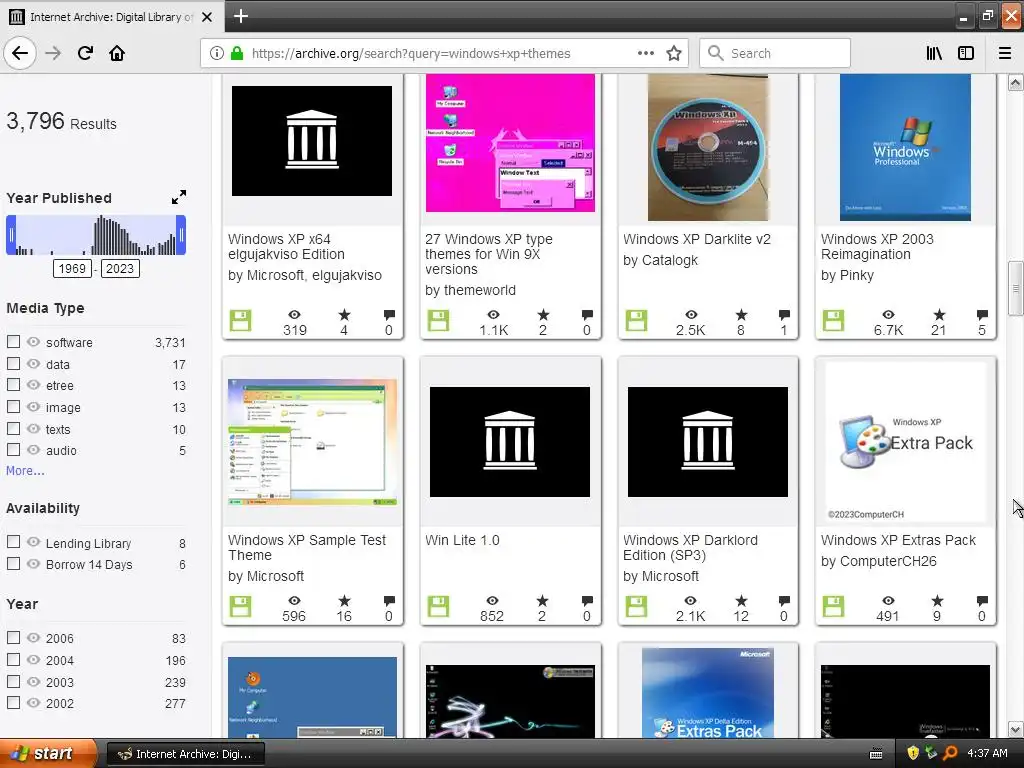Open Windows XP Sample Test Theme title
Screen dimensions: 1024x768
(x=307, y=547)
